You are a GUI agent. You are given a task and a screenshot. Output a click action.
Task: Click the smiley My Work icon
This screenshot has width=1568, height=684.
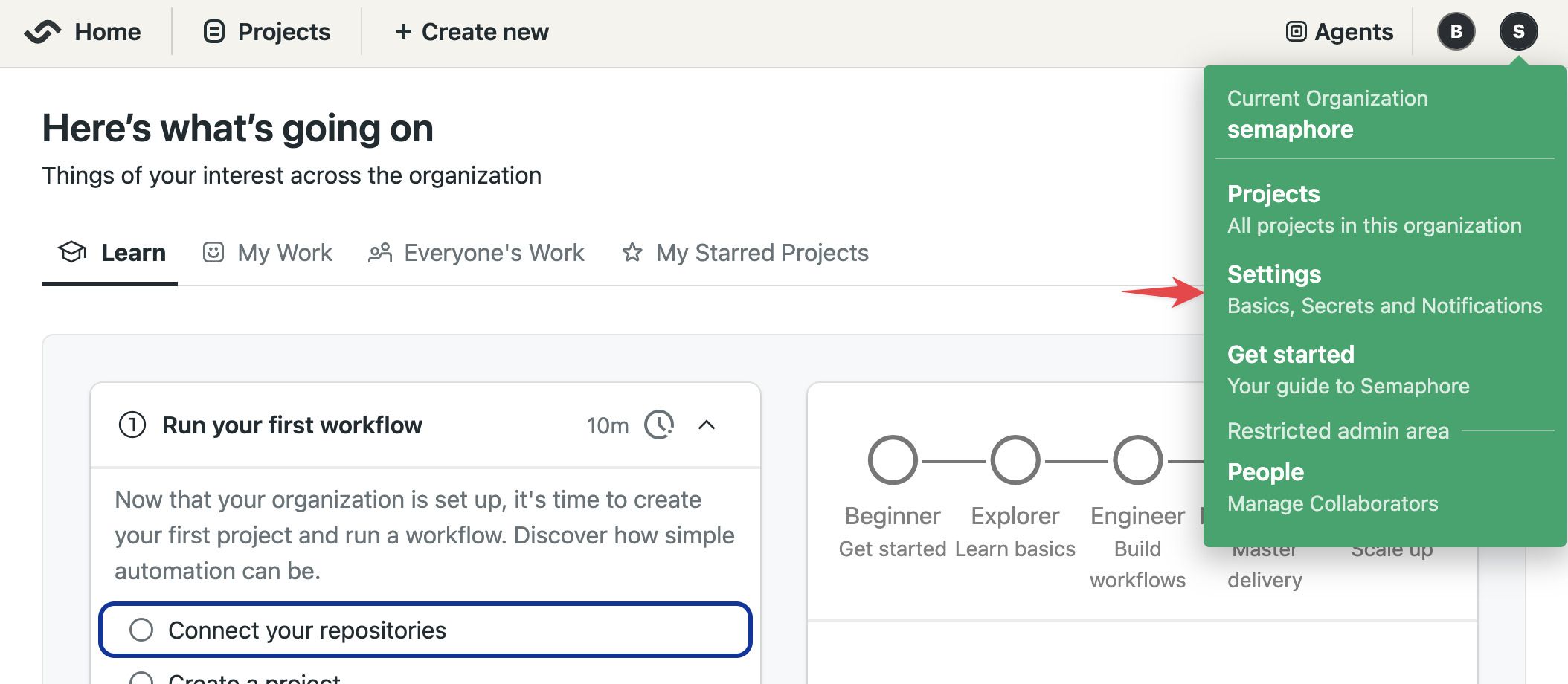[213, 252]
